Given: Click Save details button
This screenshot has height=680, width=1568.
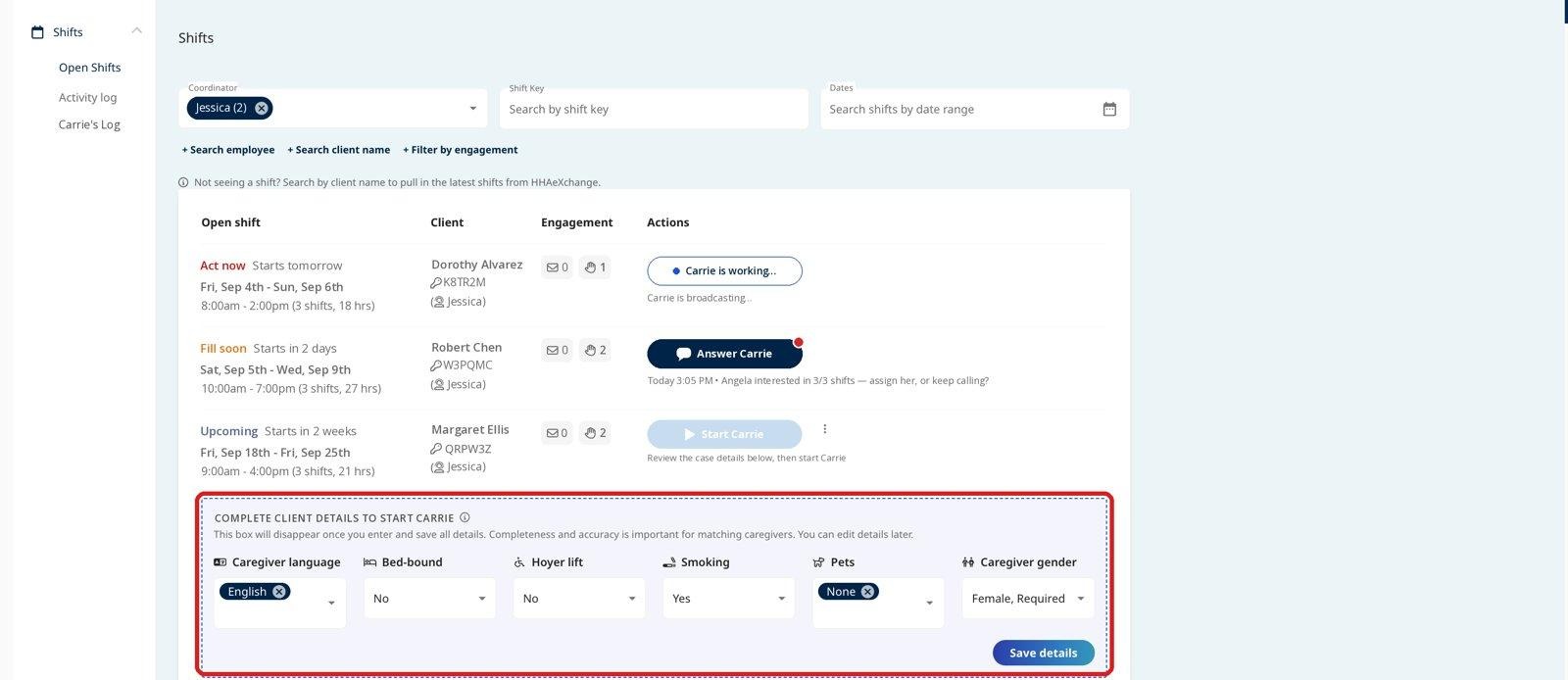Looking at the screenshot, I should coord(1043,653).
